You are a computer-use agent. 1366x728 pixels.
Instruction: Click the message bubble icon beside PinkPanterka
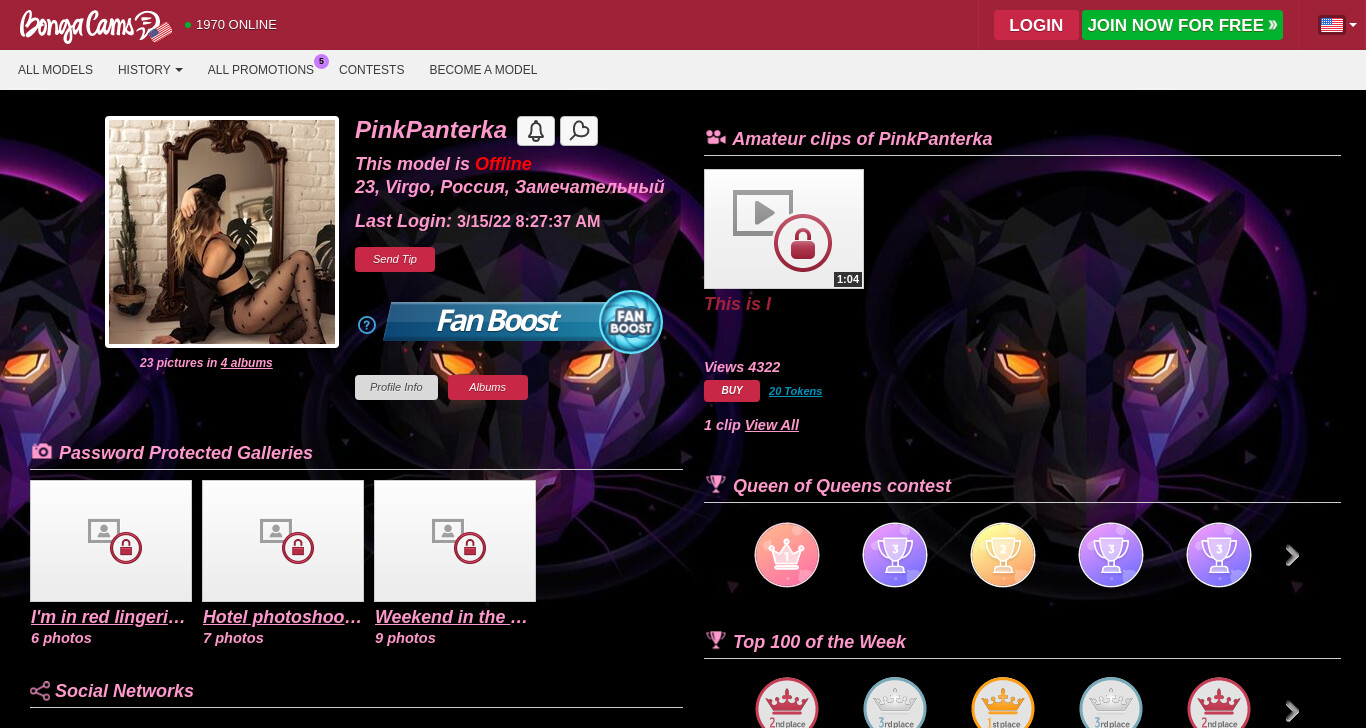pos(579,131)
